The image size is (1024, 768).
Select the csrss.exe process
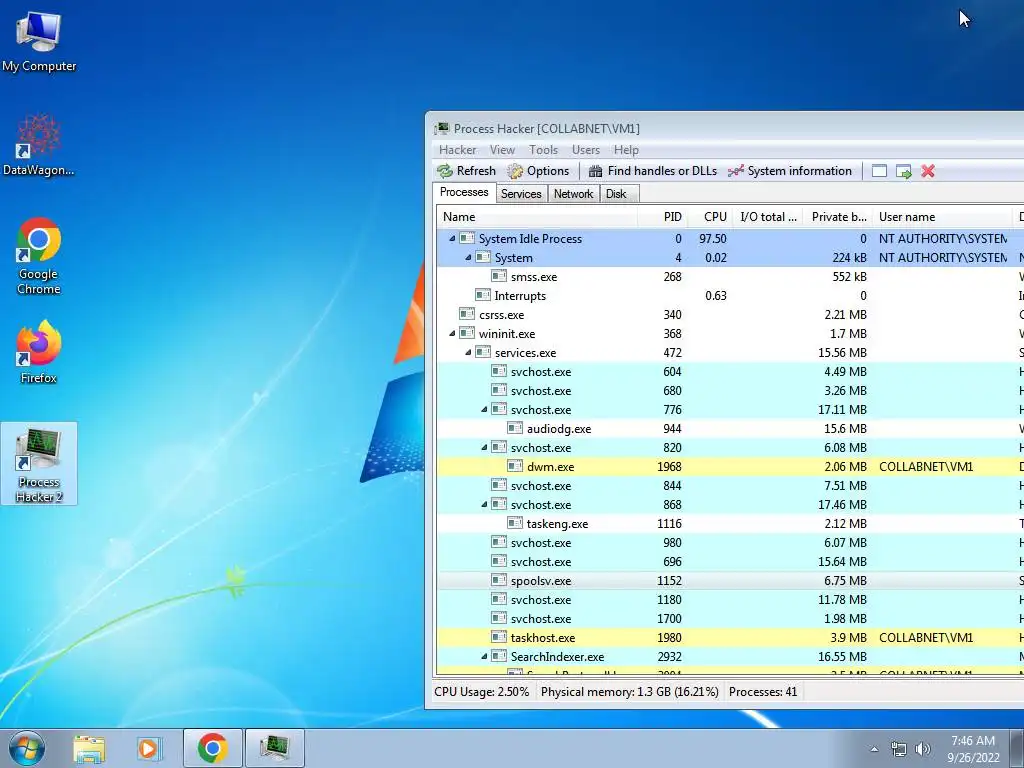(730, 315)
